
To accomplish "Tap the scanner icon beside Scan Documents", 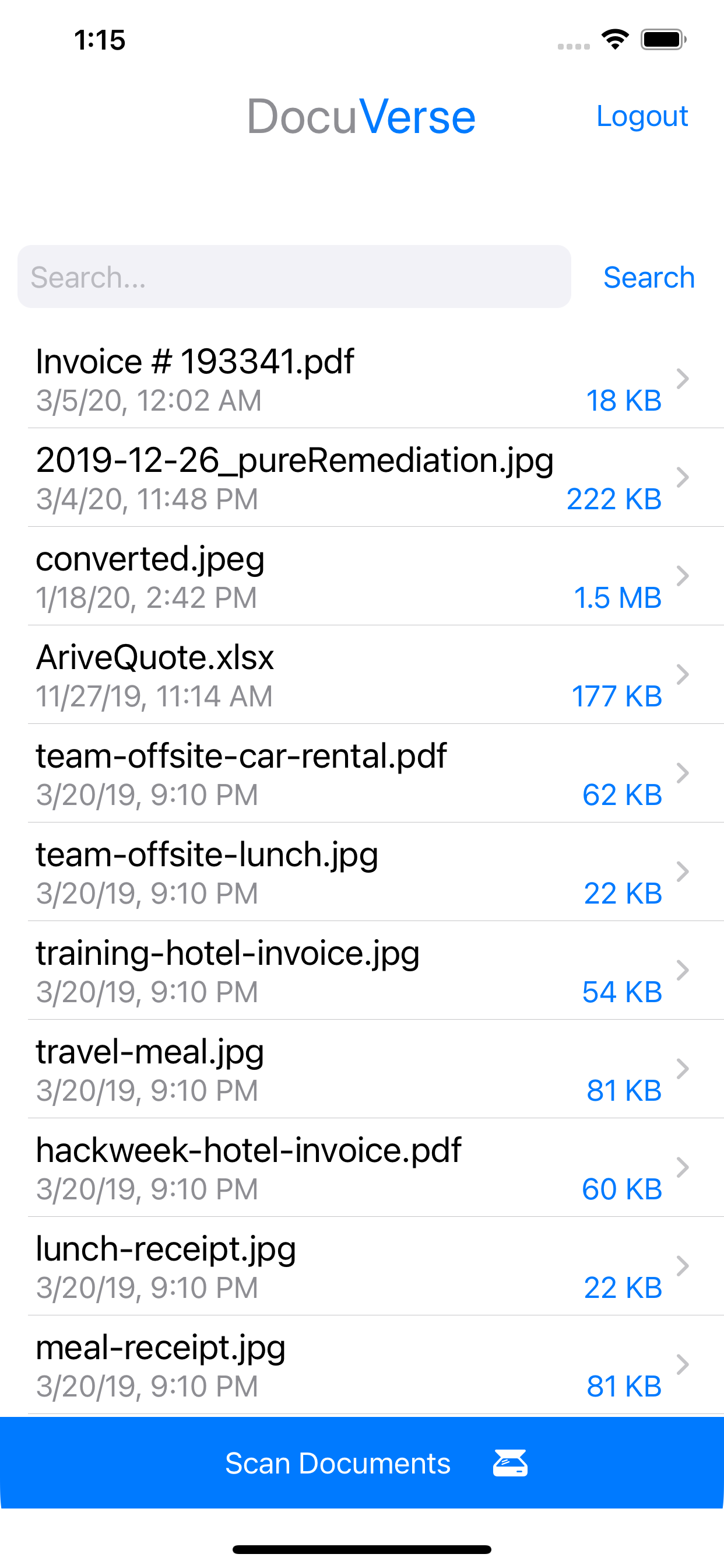I will pyautogui.click(x=510, y=1462).
